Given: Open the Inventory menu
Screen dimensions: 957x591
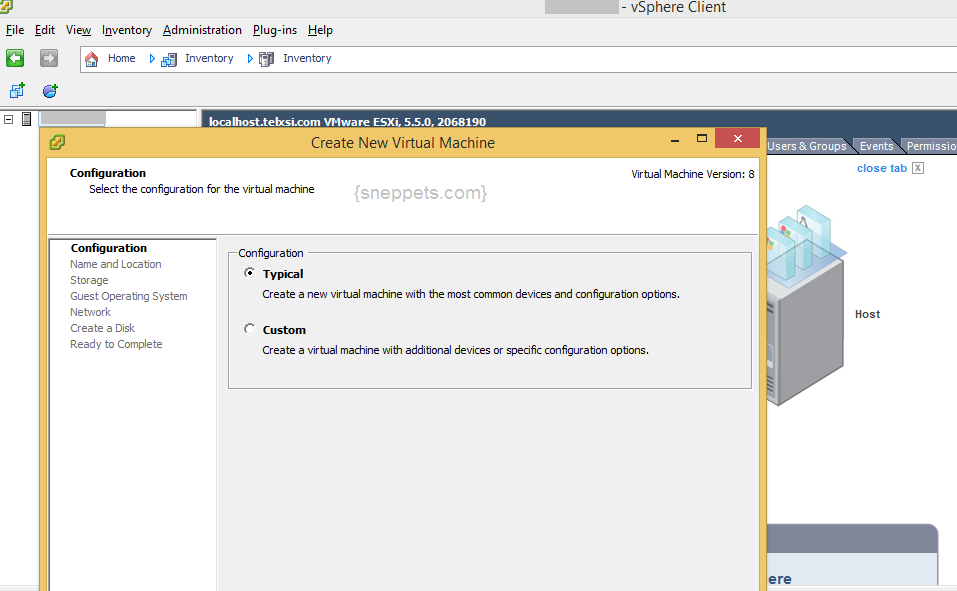Looking at the screenshot, I should click(127, 30).
